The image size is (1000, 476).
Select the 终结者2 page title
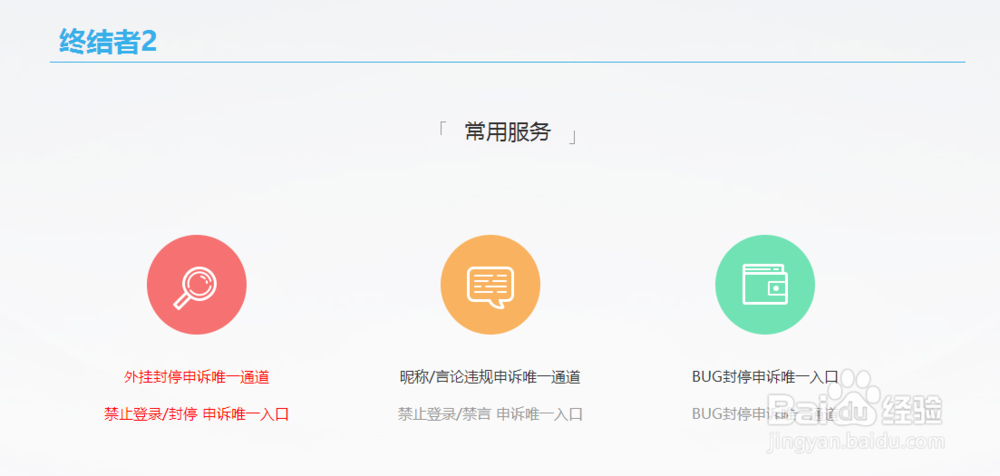pyautogui.click(x=108, y=42)
